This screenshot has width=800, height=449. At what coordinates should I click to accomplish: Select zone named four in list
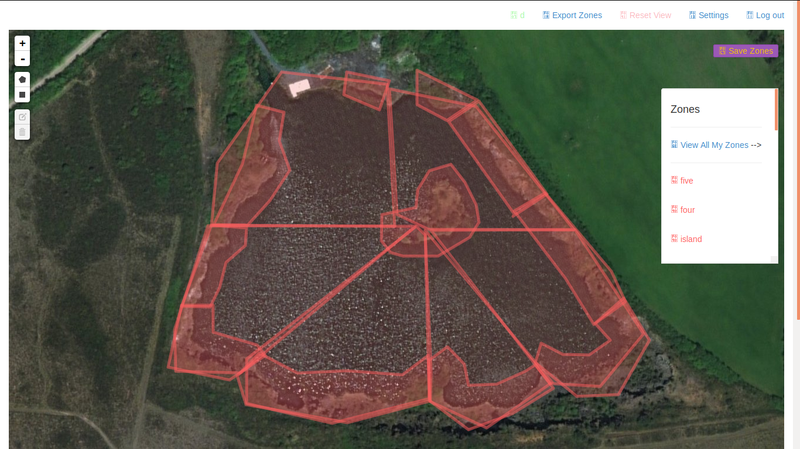pos(687,210)
